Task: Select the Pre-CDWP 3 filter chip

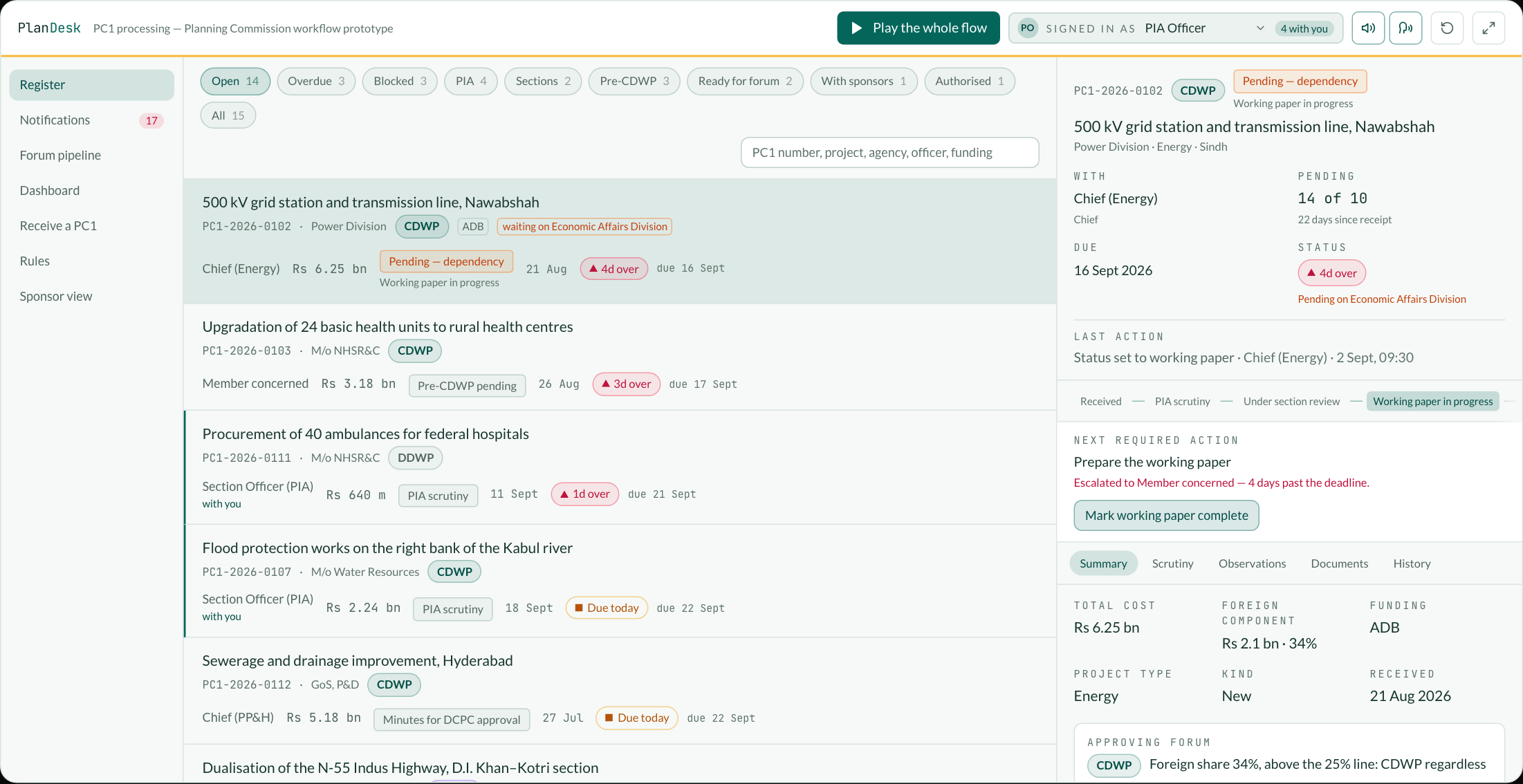Action: (634, 81)
